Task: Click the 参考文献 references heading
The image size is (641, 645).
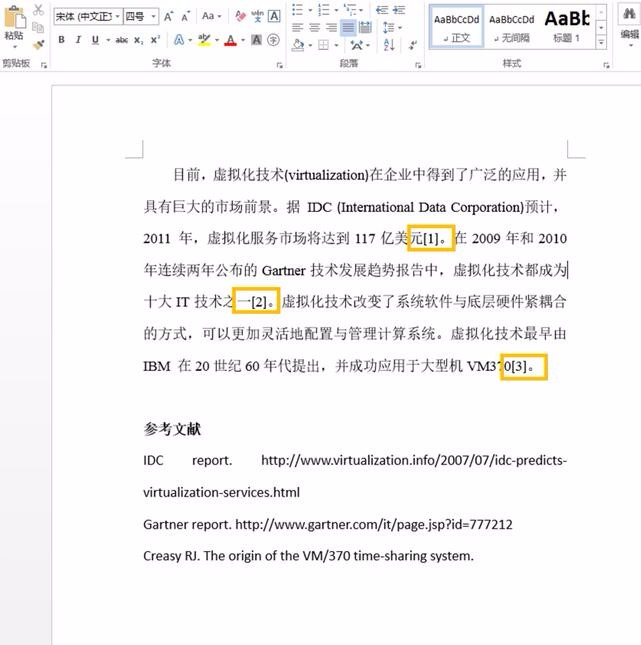Action: point(172,429)
